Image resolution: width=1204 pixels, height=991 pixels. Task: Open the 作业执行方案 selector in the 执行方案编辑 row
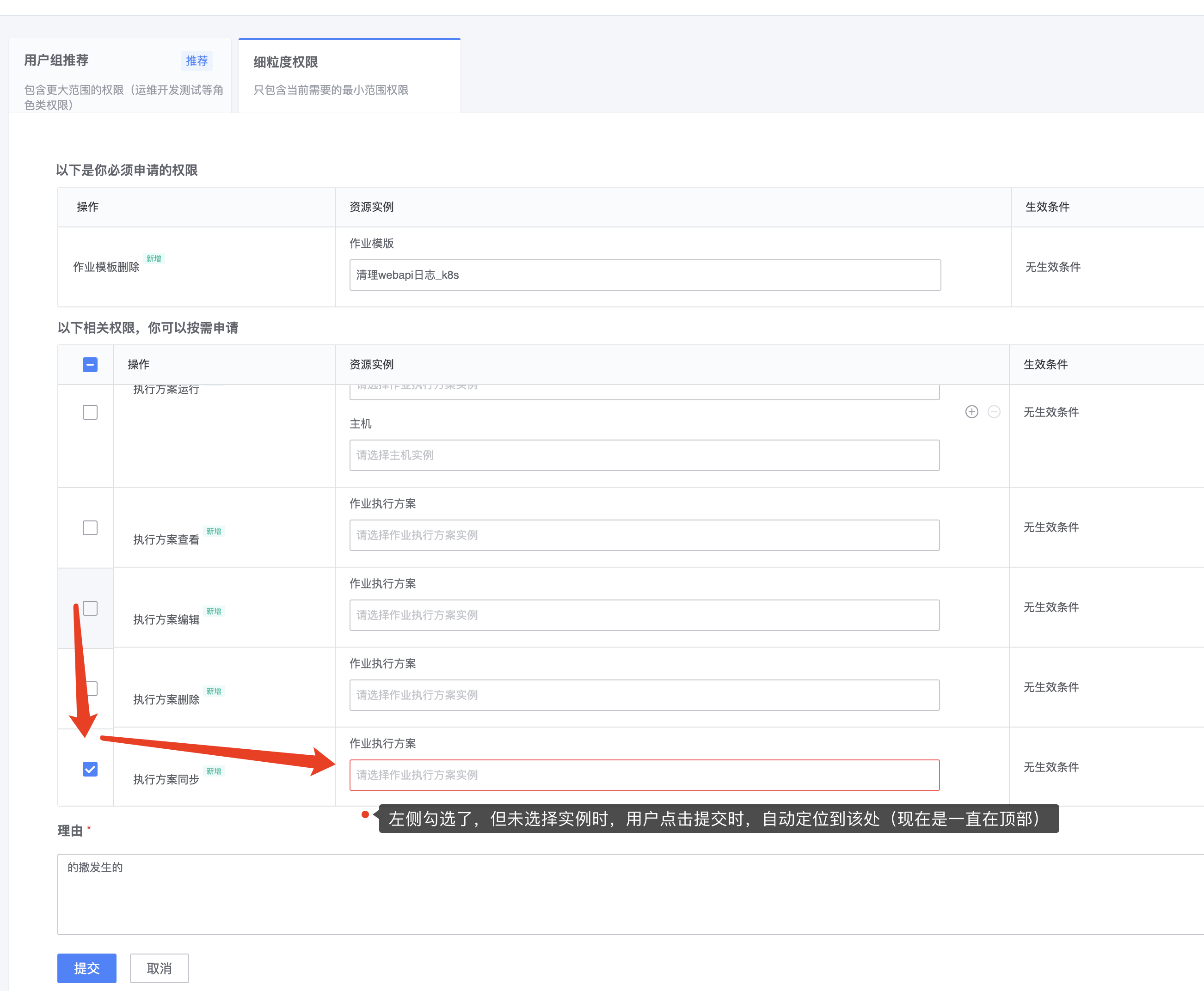[x=644, y=615]
